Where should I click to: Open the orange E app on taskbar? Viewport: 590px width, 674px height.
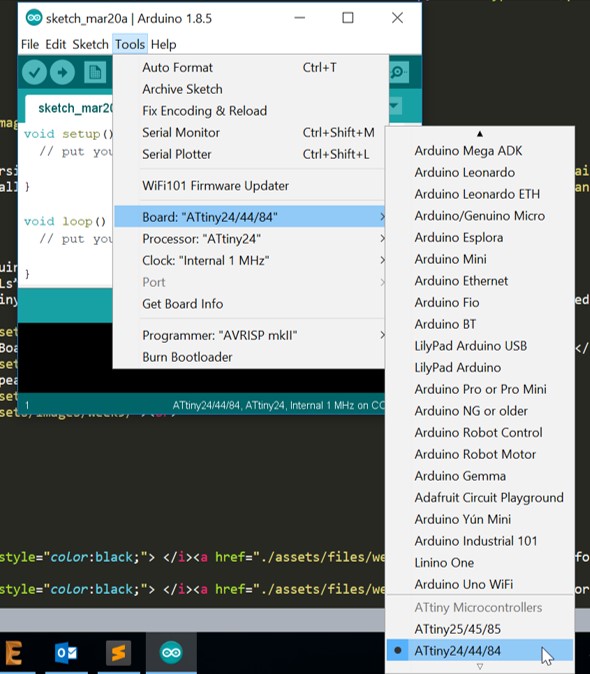pos(13,653)
